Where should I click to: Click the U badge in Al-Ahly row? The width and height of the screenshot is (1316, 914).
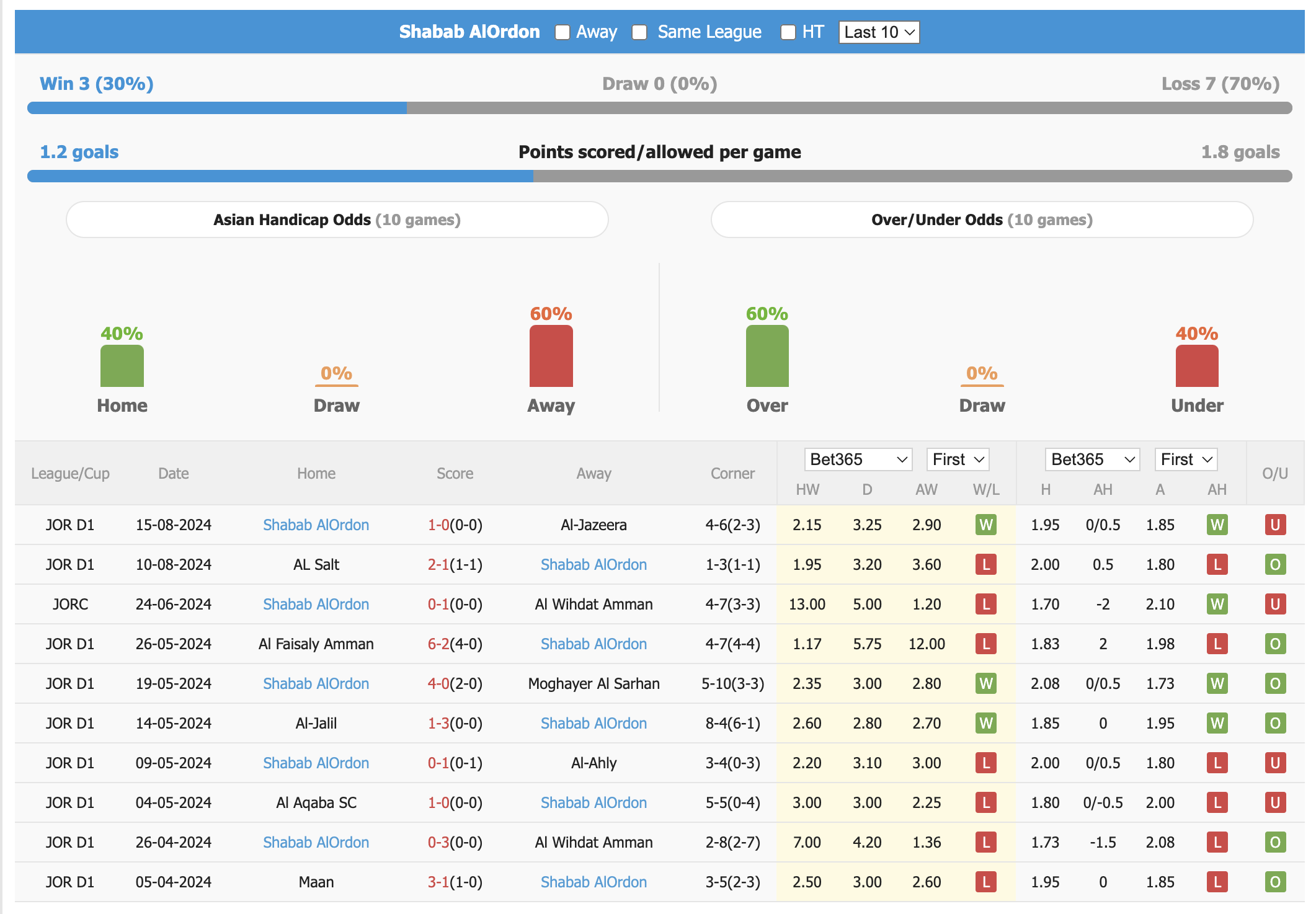point(1276,763)
